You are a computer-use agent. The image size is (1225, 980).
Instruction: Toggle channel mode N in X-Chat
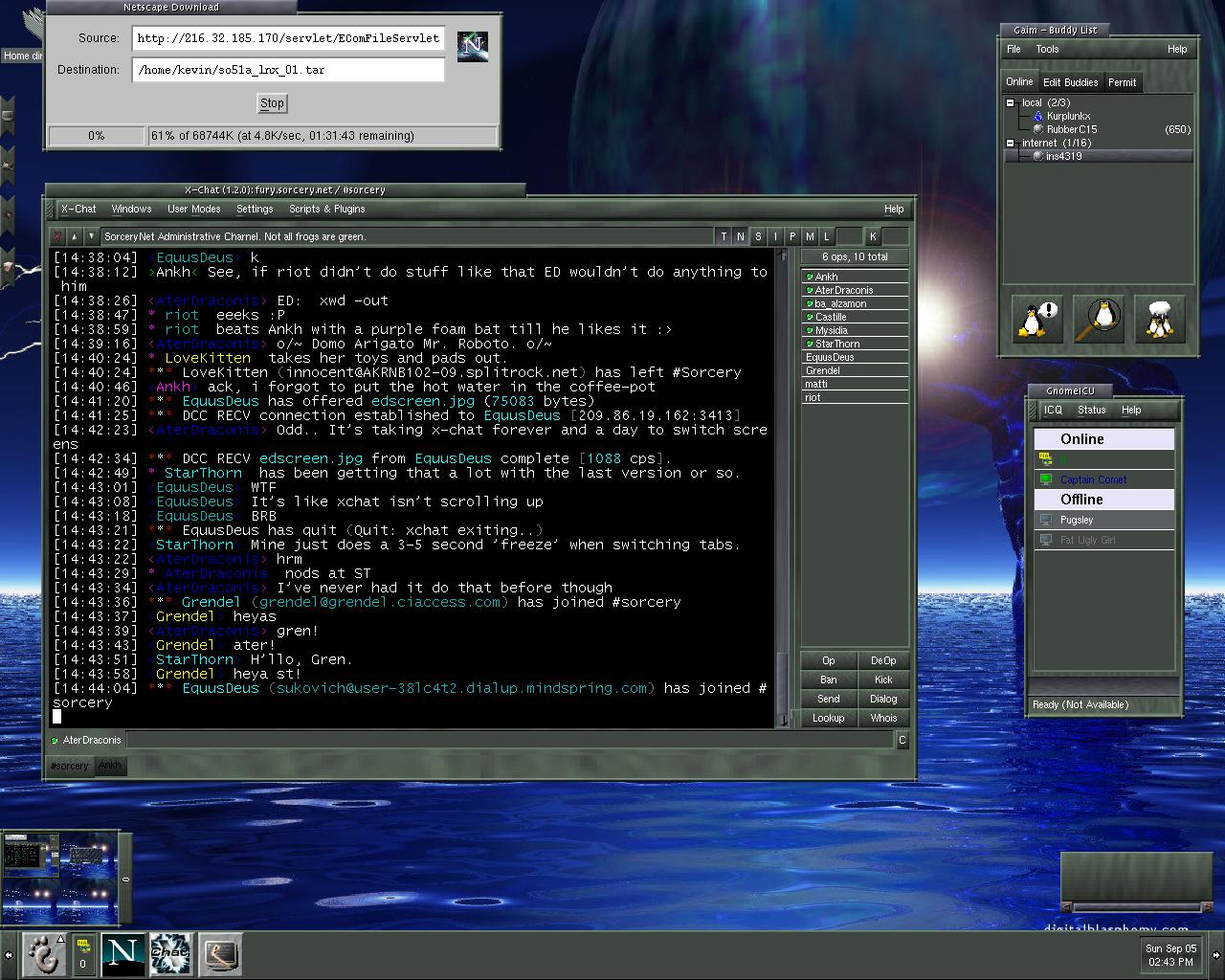(x=741, y=236)
